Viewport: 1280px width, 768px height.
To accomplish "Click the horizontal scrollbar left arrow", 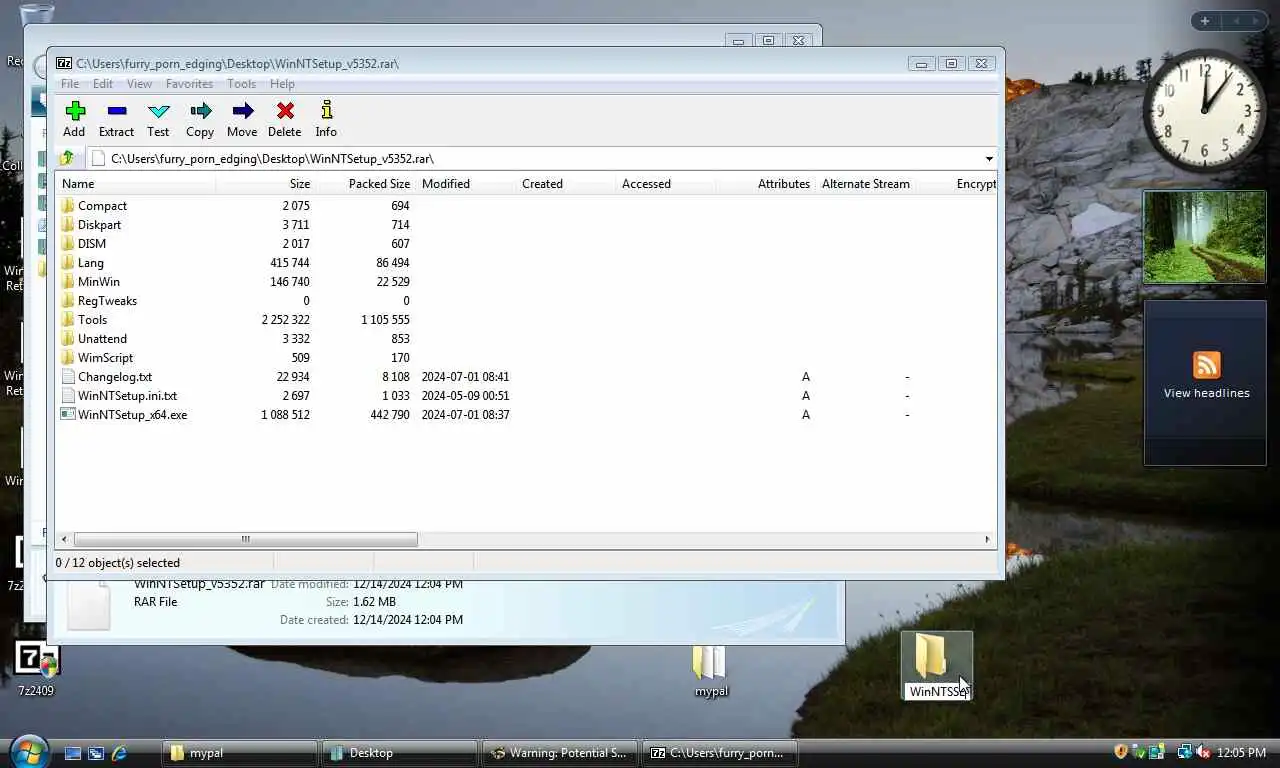I will point(64,539).
